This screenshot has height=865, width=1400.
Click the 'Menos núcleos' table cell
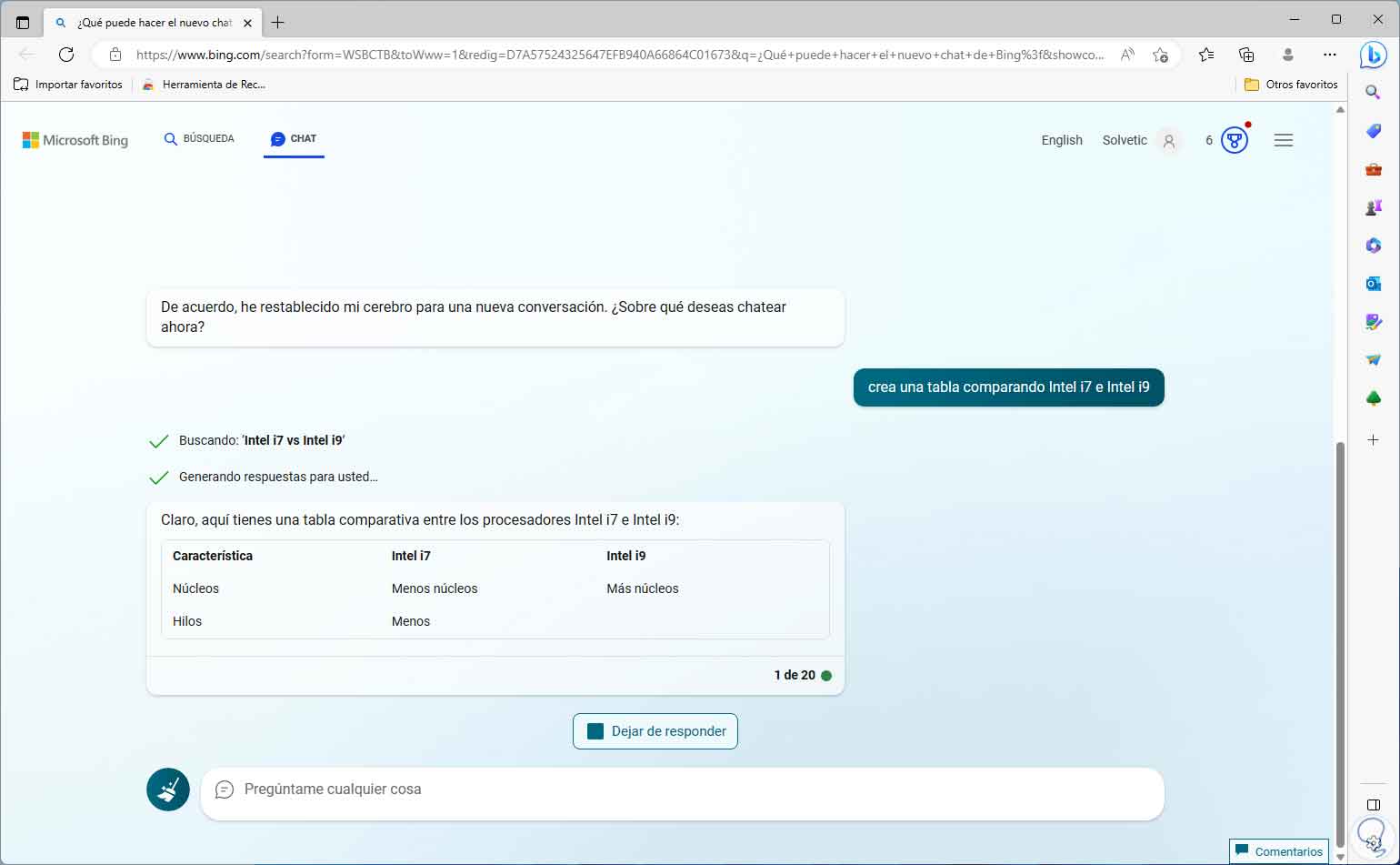click(x=435, y=588)
